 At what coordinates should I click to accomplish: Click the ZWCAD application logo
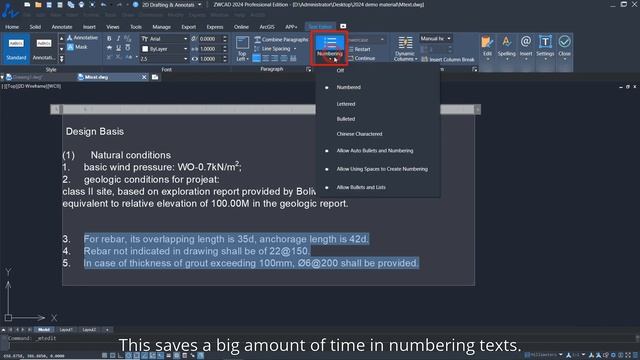tap(10, 10)
